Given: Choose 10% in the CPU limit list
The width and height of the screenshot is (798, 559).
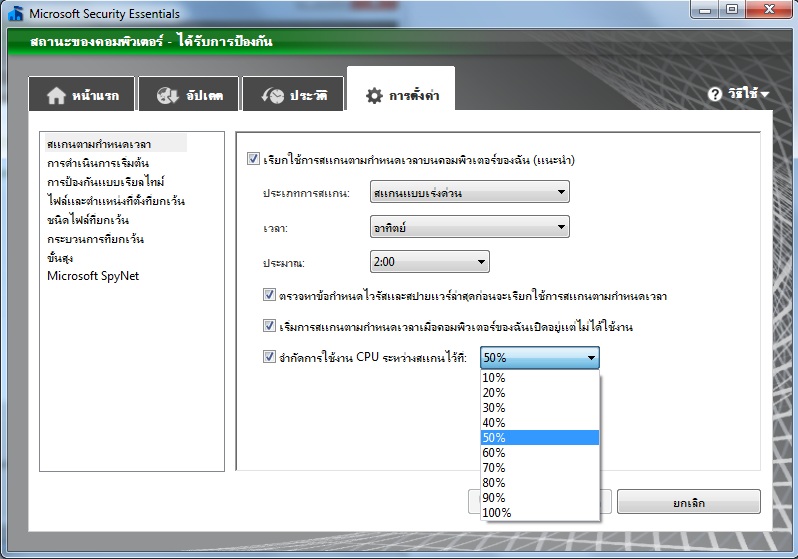Looking at the screenshot, I should (x=540, y=378).
